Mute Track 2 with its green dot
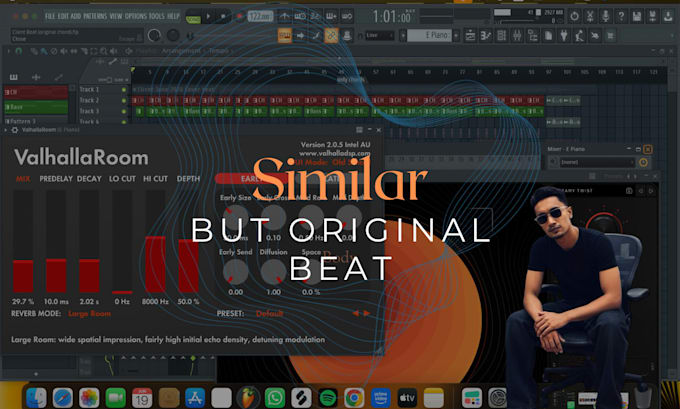This screenshot has height=409, width=680. click(124, 101)
